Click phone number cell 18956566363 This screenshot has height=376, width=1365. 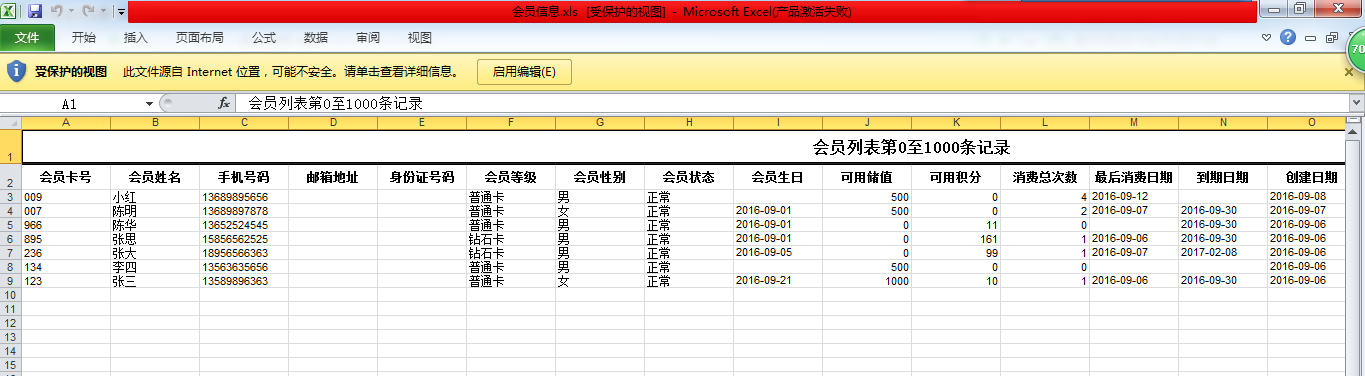pyautogui.click(x=244, y=253)
